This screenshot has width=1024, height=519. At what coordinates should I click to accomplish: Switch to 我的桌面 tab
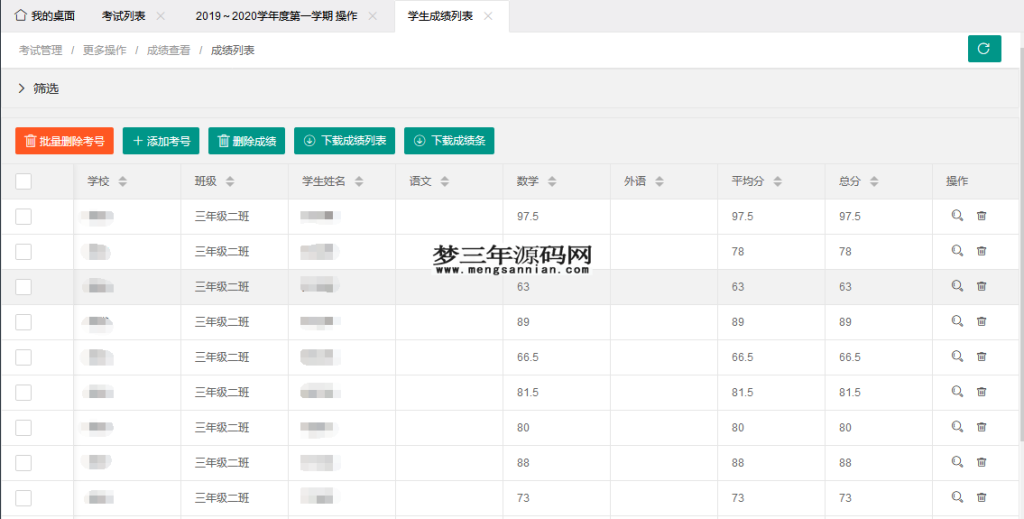(x=45, y=16)
